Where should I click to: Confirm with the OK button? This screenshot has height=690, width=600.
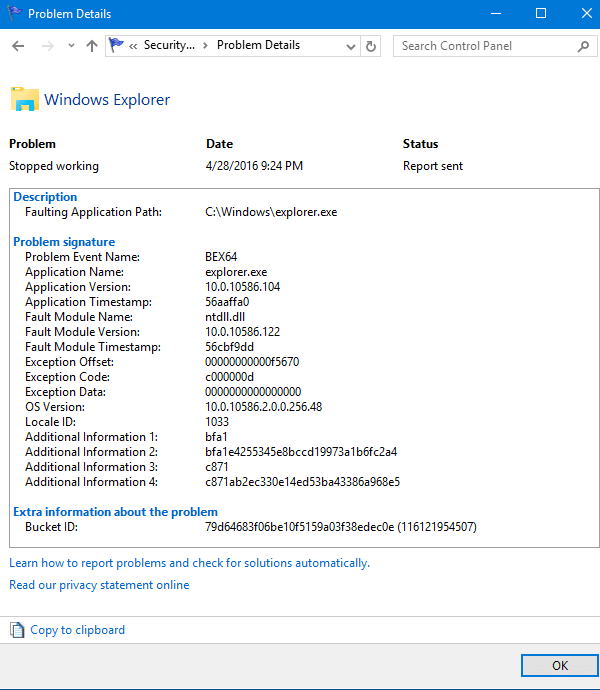(x=560, y=665)
